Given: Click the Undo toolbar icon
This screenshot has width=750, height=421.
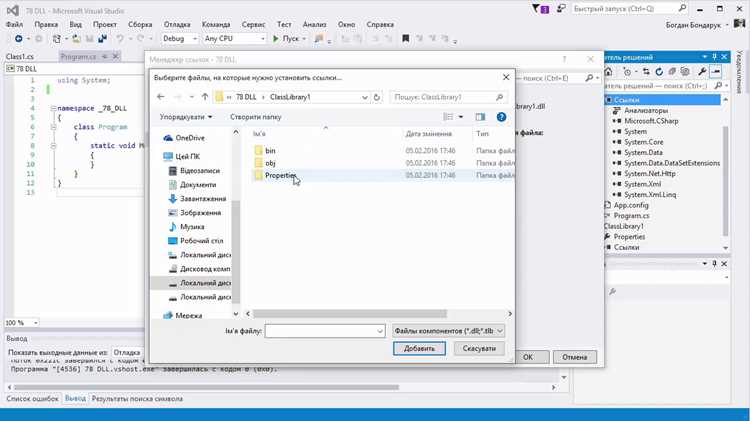Looking at the screenshot, I should (120, 39).
